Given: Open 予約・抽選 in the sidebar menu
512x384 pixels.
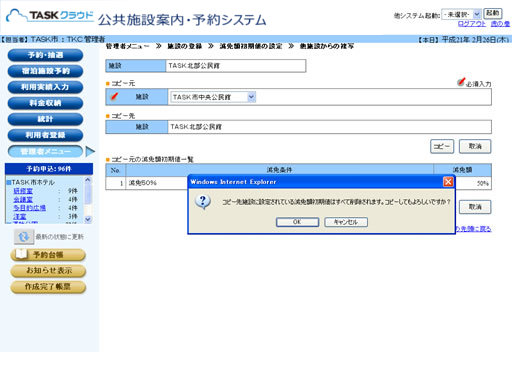Looking at the screenshot, I should [45, 55].
